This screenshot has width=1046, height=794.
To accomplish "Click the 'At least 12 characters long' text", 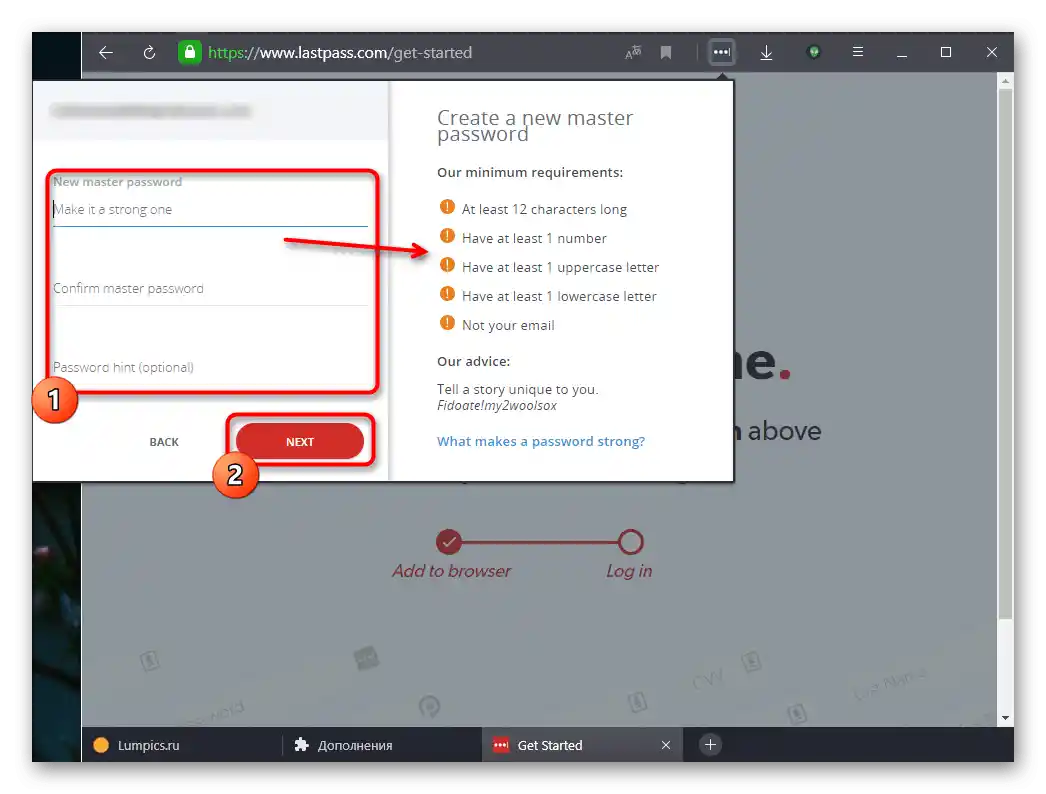I will point(544,210).
